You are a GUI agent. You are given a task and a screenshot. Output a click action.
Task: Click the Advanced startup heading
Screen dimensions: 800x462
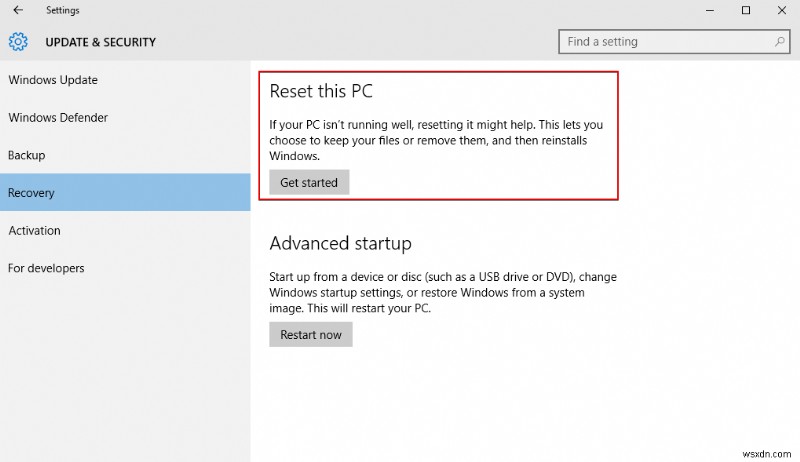click(x=340, y=243)
